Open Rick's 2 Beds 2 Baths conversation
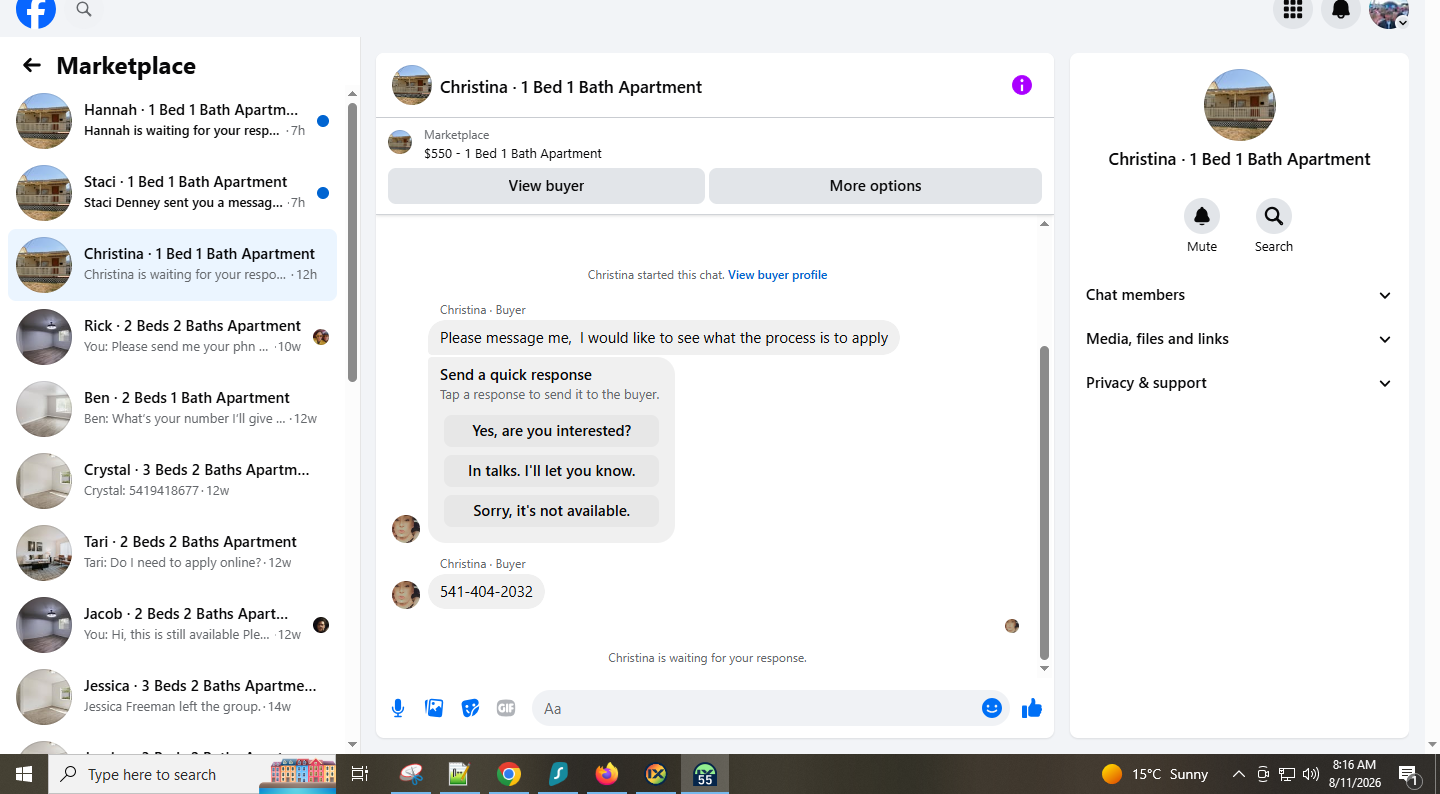Image resolution: width=1440 pixels, height=794 pixels. [x=172, y=337]
